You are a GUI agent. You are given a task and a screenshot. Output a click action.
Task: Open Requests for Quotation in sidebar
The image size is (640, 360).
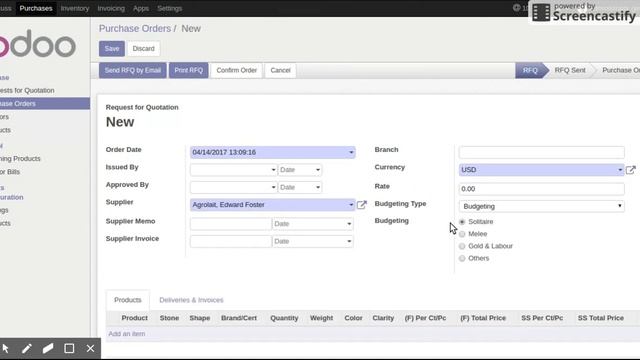(x=27, y=90)
